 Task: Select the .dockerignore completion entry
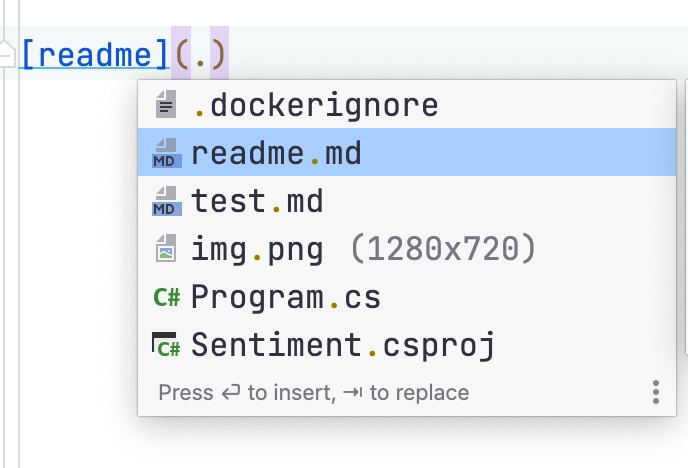click(407, 105)
